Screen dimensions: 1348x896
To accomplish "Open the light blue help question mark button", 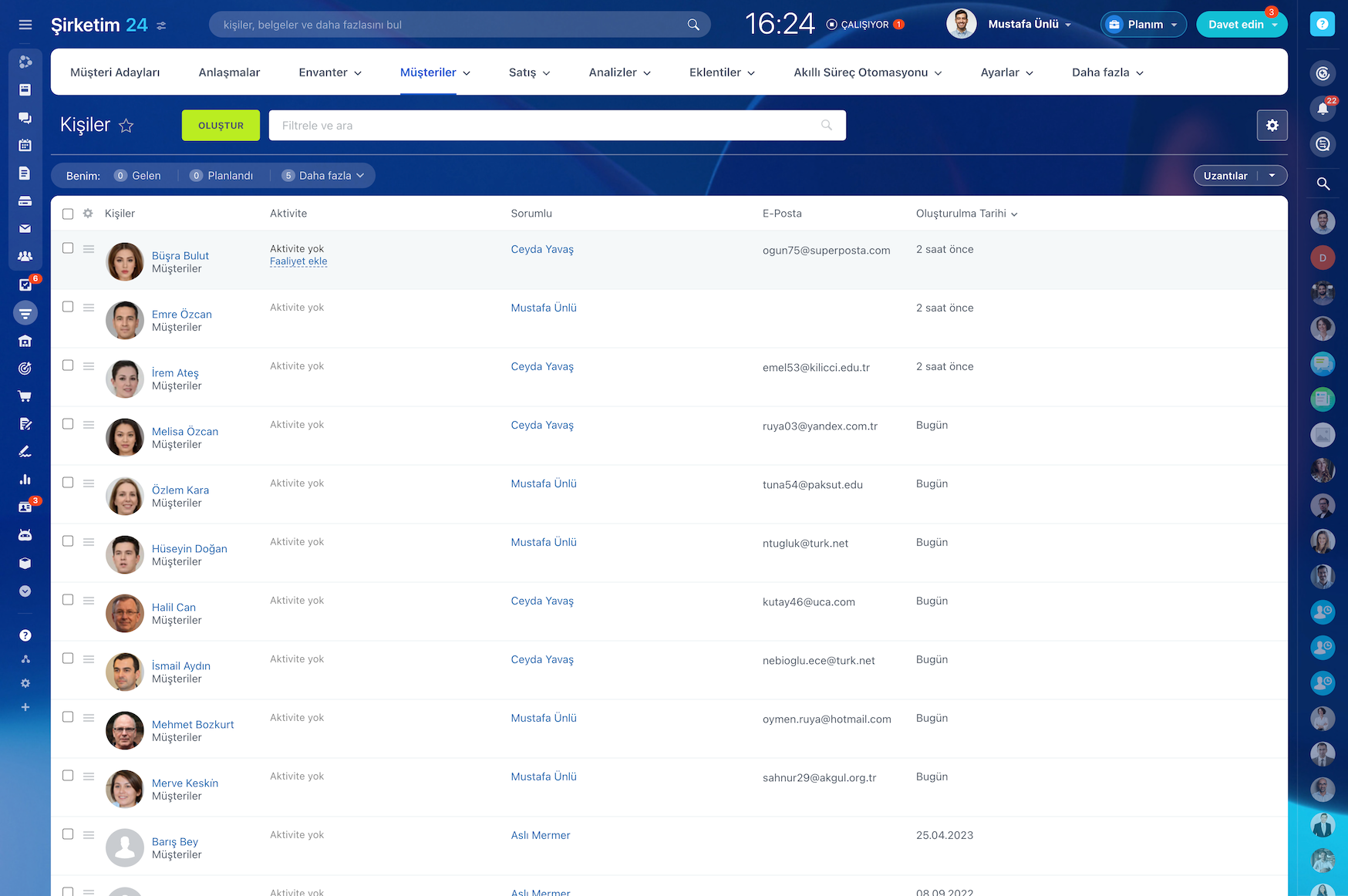I will 1322,25.
